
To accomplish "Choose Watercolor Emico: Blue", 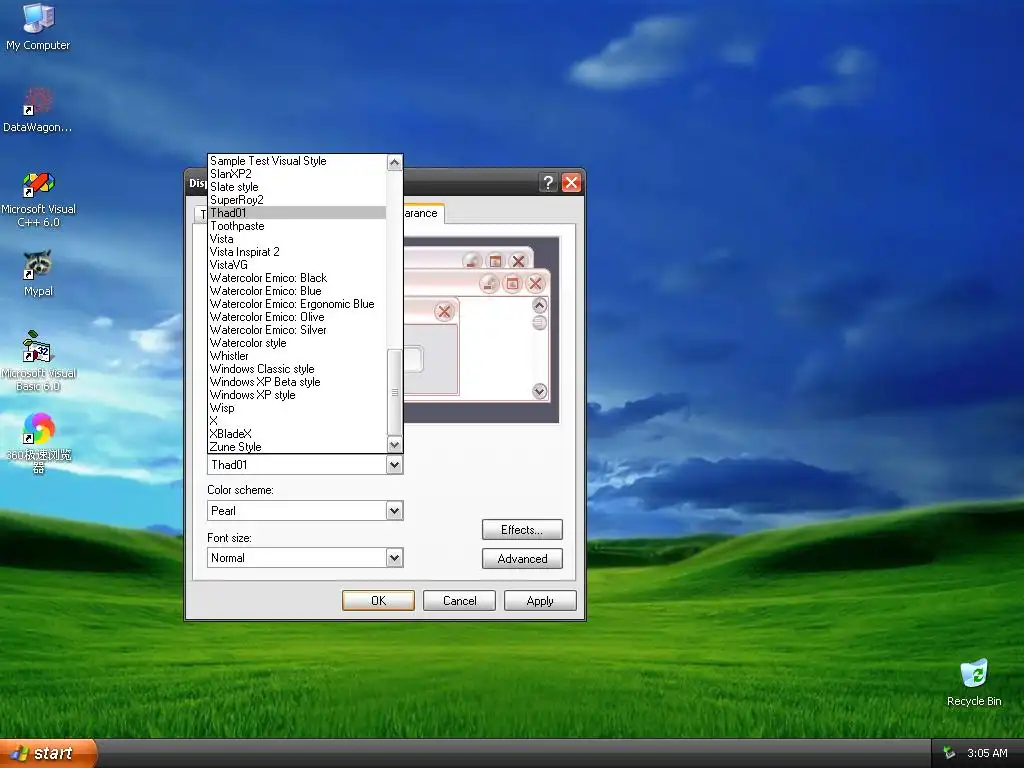I will click(297, 291).
